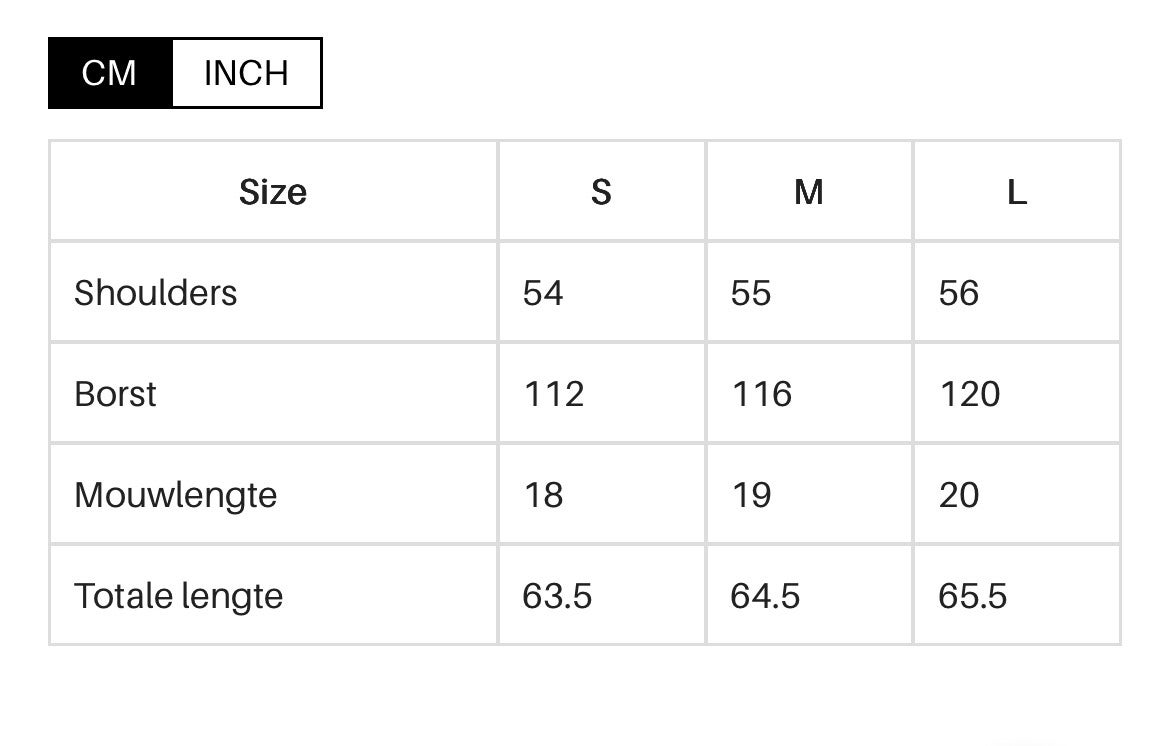Click the Borst value 112 cell
1170x746 pixels.
[554, 394]
